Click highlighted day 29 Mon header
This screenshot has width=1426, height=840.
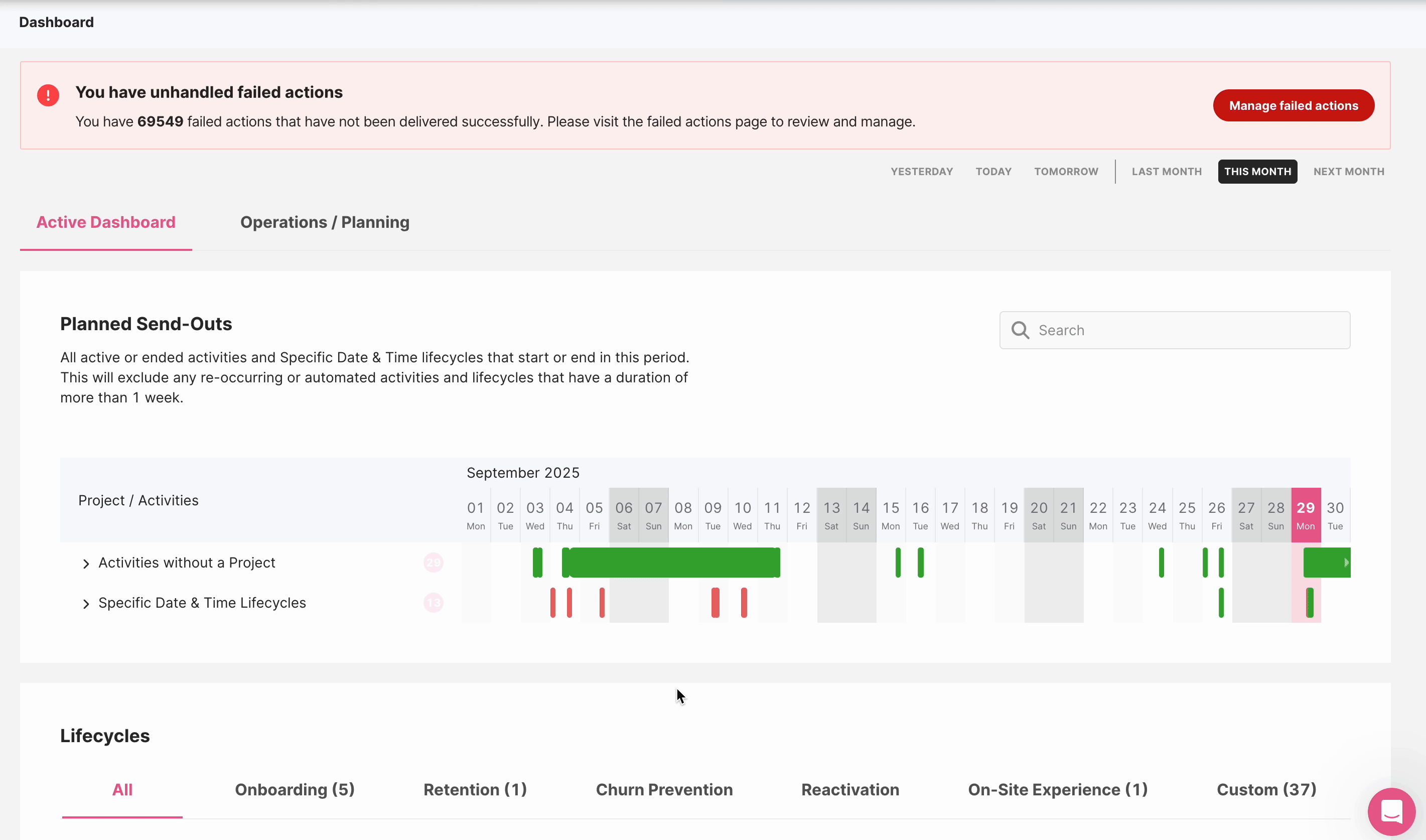click(1306, 515)
